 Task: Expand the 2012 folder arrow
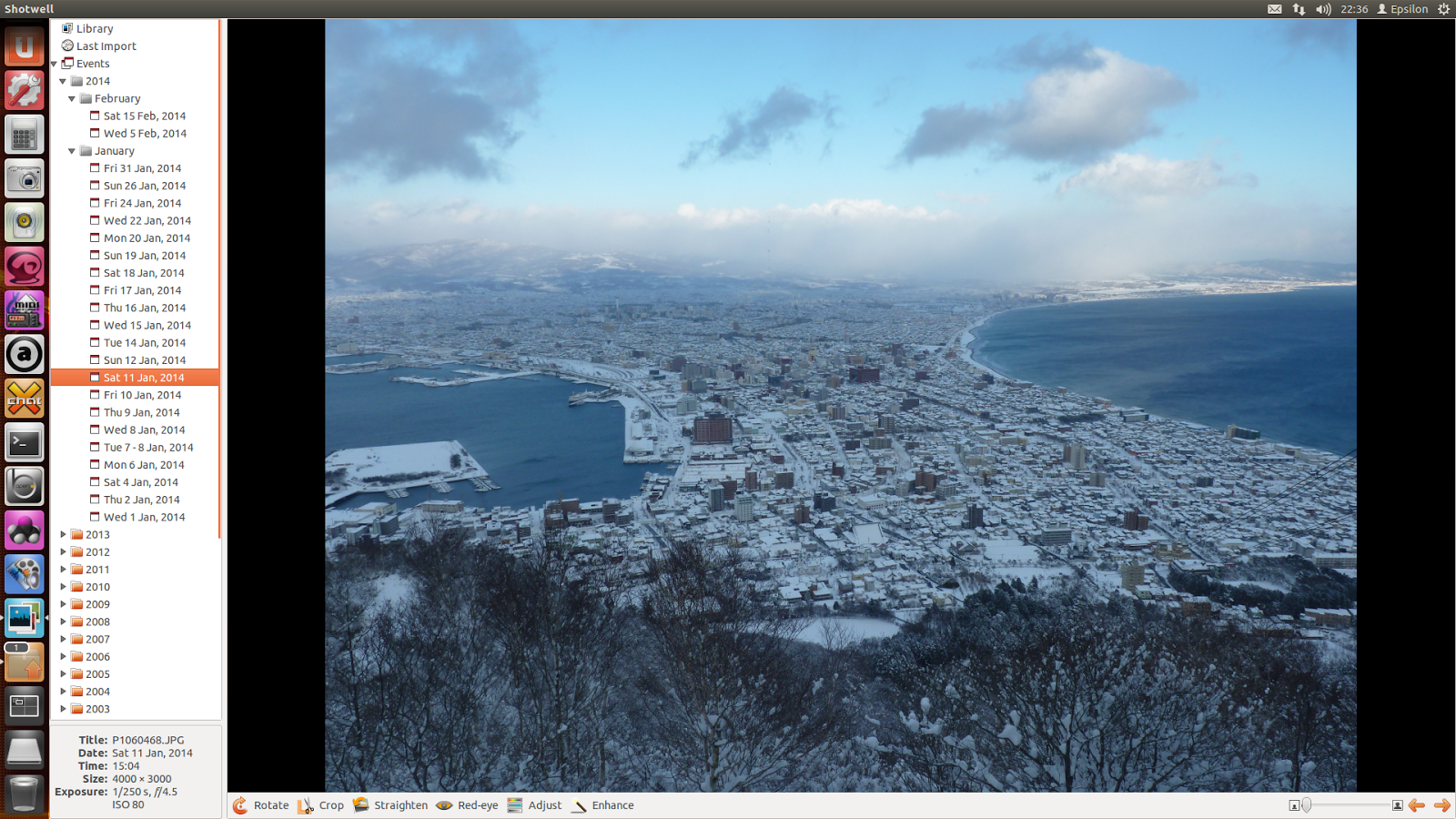[63, 551]
